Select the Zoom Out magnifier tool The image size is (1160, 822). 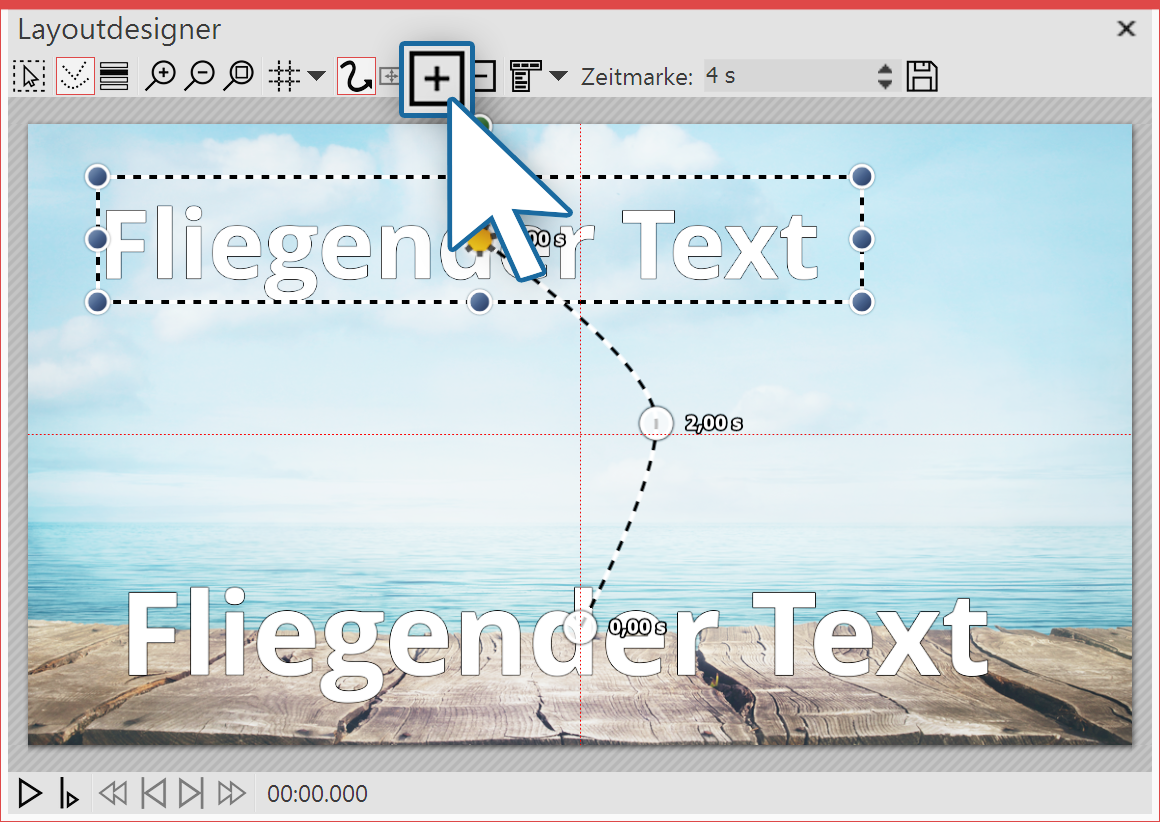point(199,75)
